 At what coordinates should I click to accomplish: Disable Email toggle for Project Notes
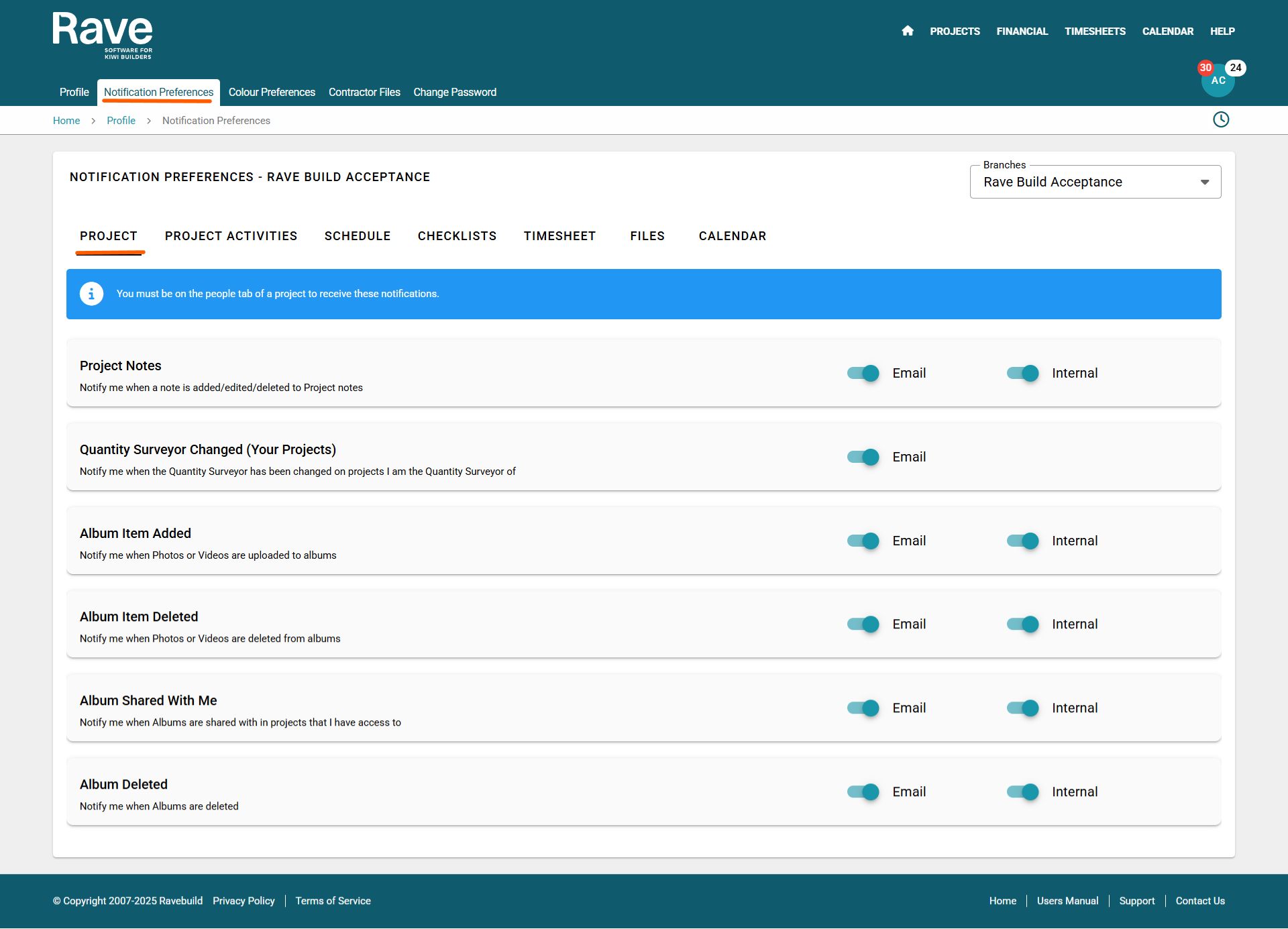pos(863,373)
